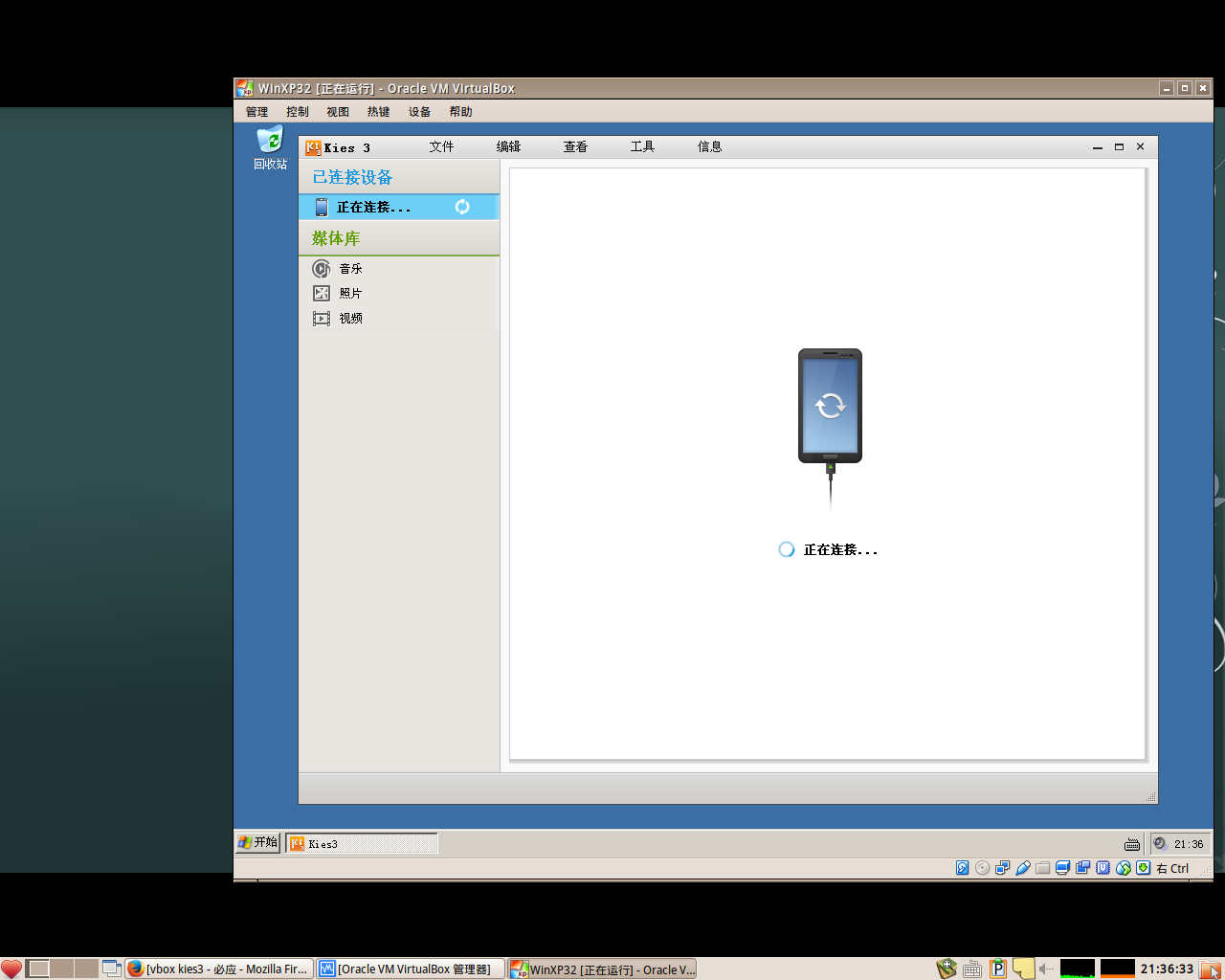Click the 照片 photos icon in media library
Viewport: 1225px width, 980px height.
click(322, 294)
